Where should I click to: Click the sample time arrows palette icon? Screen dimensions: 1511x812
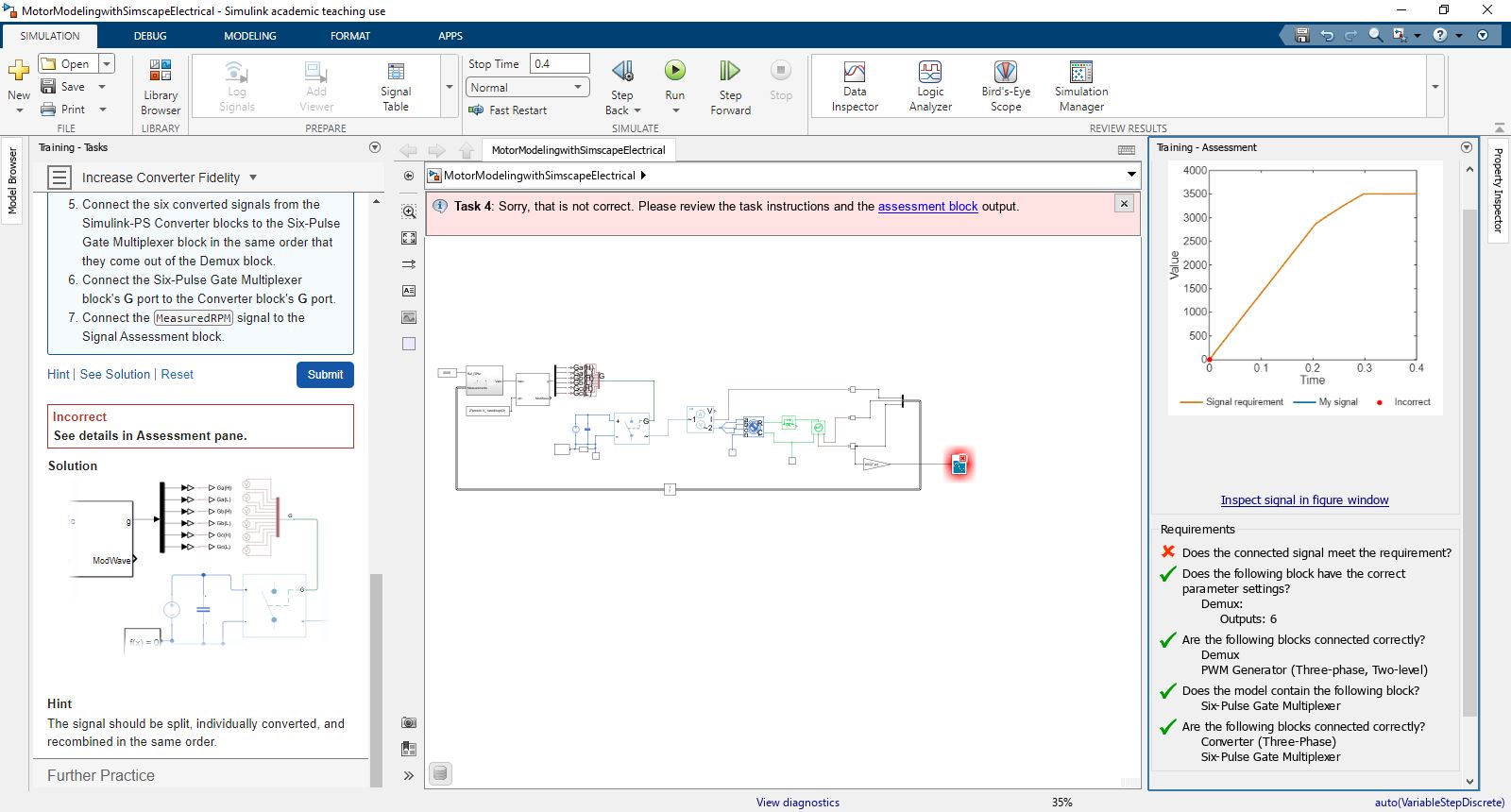(409, 264)
